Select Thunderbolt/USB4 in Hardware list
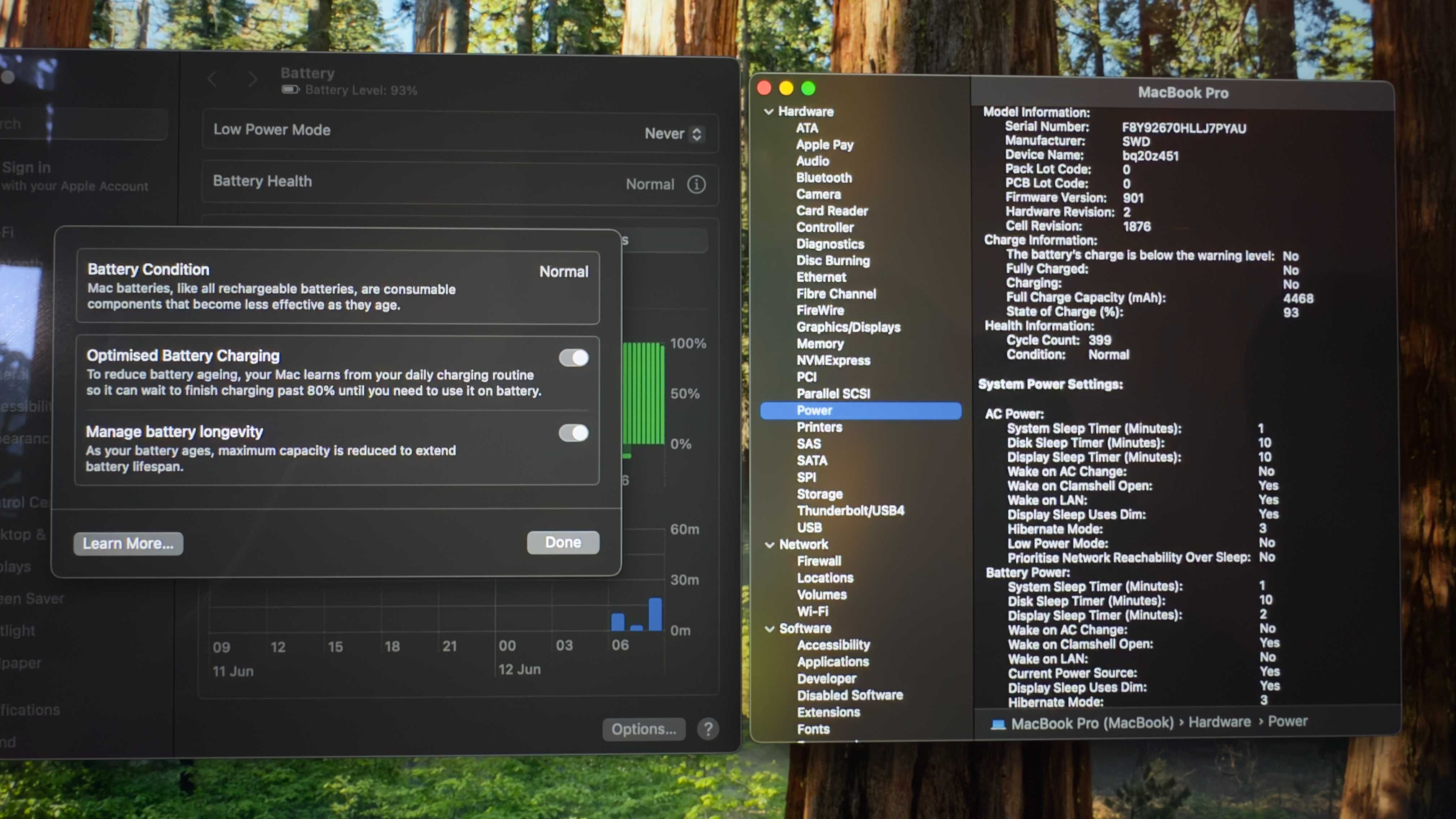 pyautogui.click(x=851, y=510)
